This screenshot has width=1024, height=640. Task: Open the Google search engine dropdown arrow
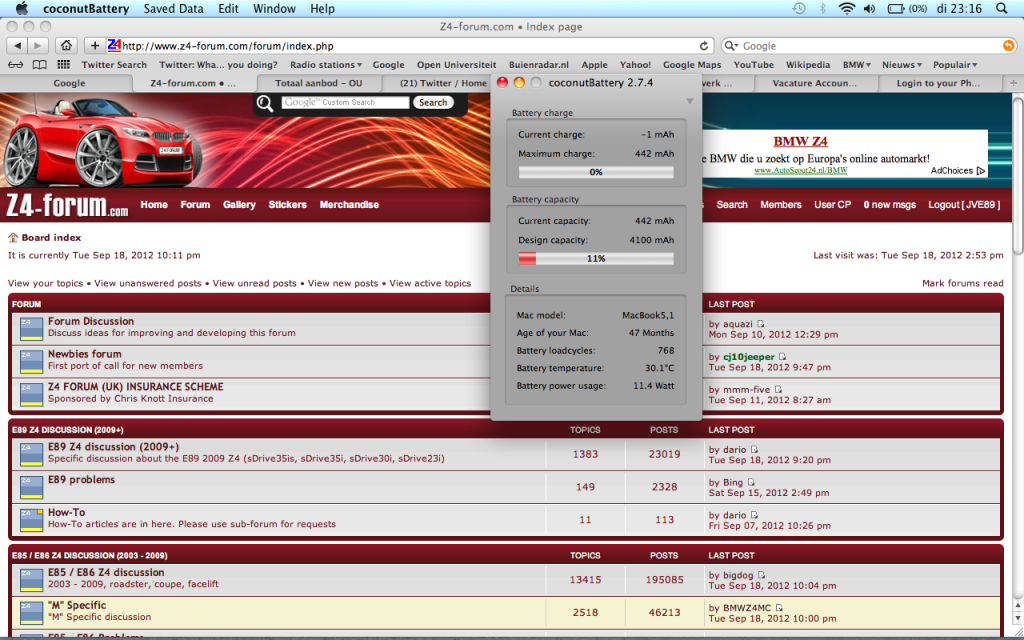click(x=732, y=46)
